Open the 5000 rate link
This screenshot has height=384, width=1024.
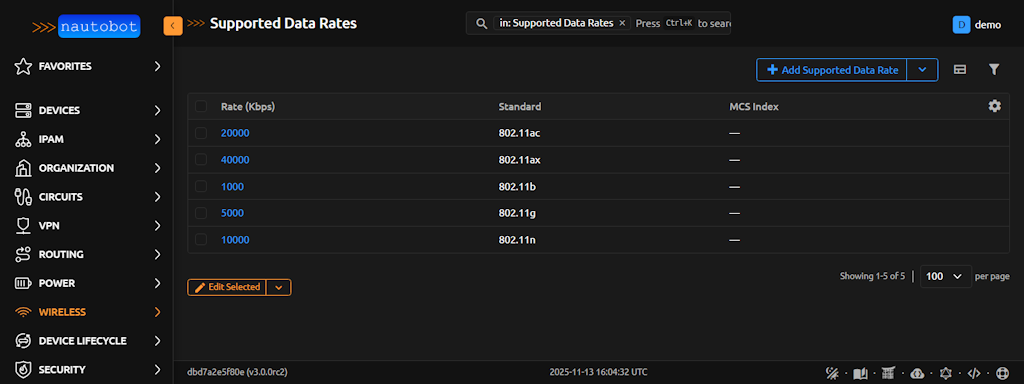coord(232,213)
